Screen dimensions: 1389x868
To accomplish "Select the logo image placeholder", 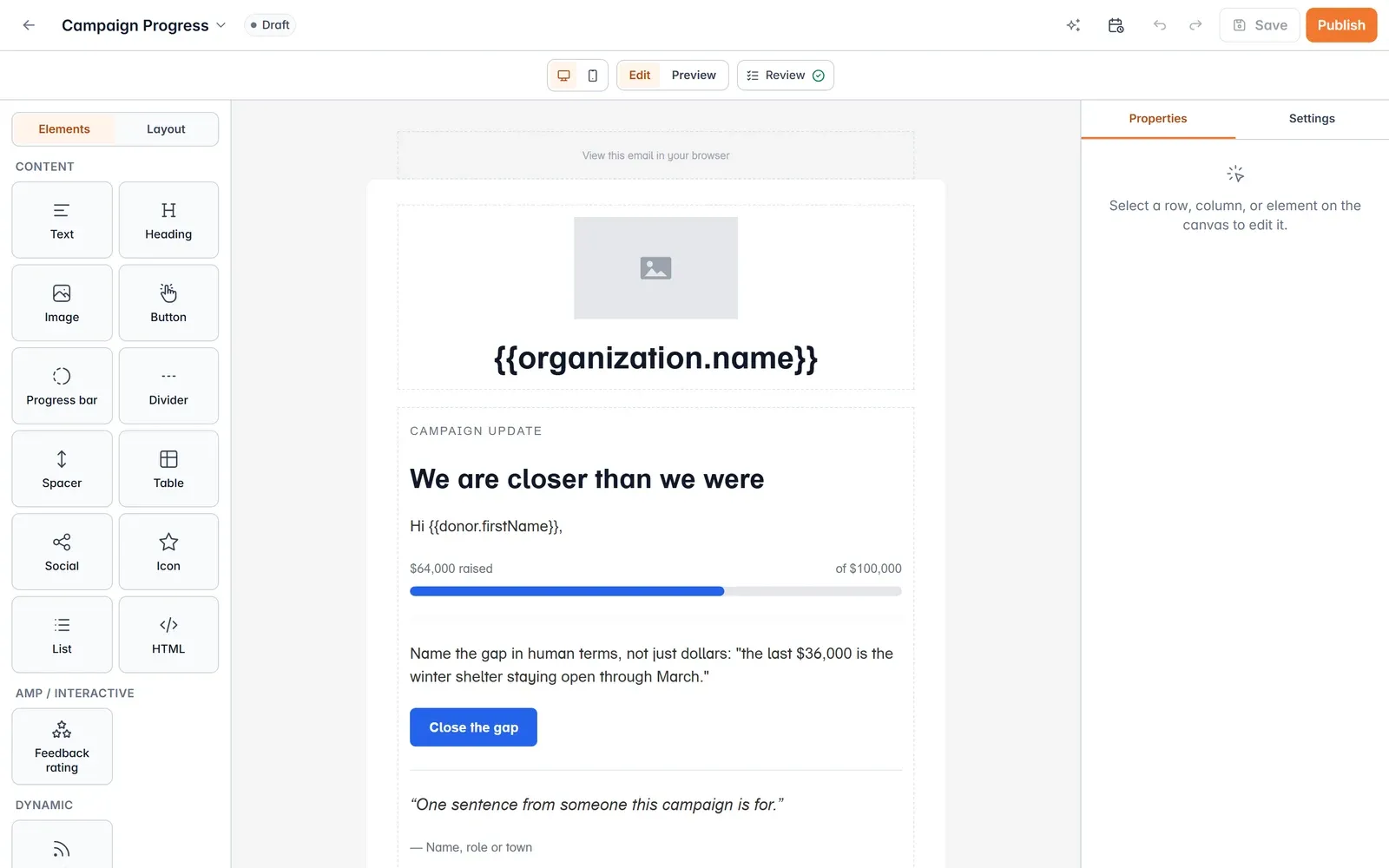I will pos(655,268).
